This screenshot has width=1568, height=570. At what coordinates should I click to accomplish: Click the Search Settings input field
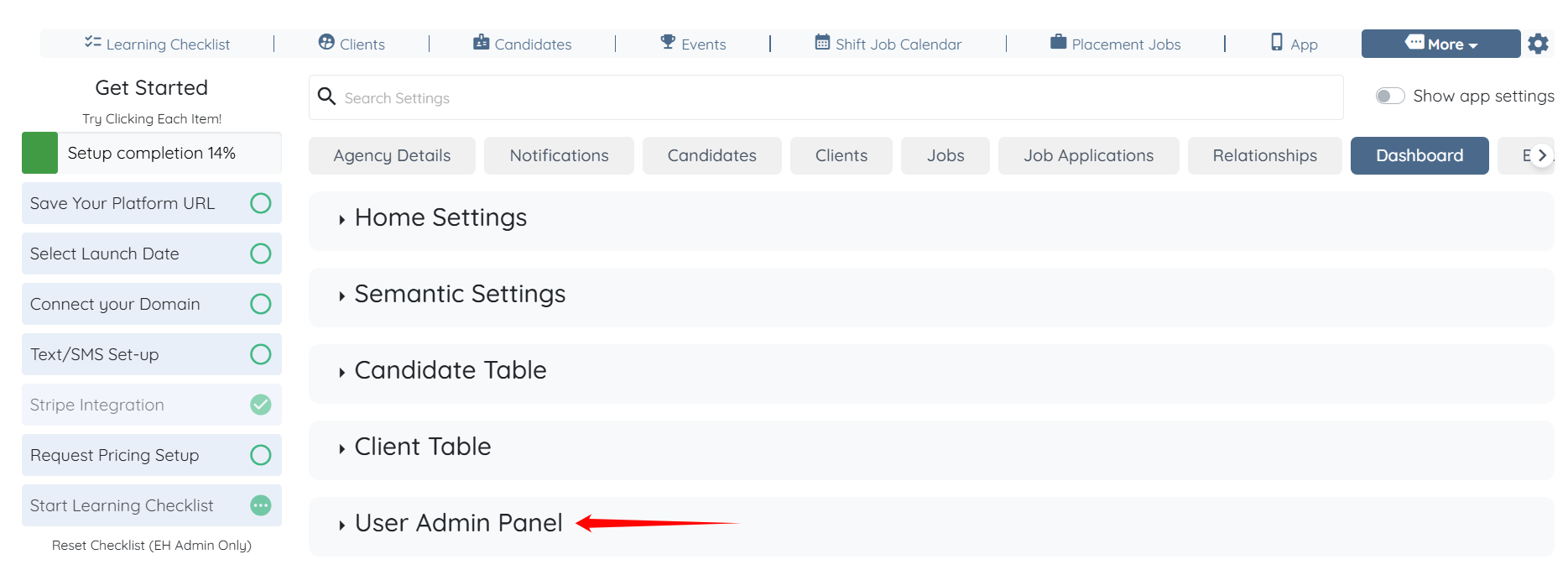(826, 98)
